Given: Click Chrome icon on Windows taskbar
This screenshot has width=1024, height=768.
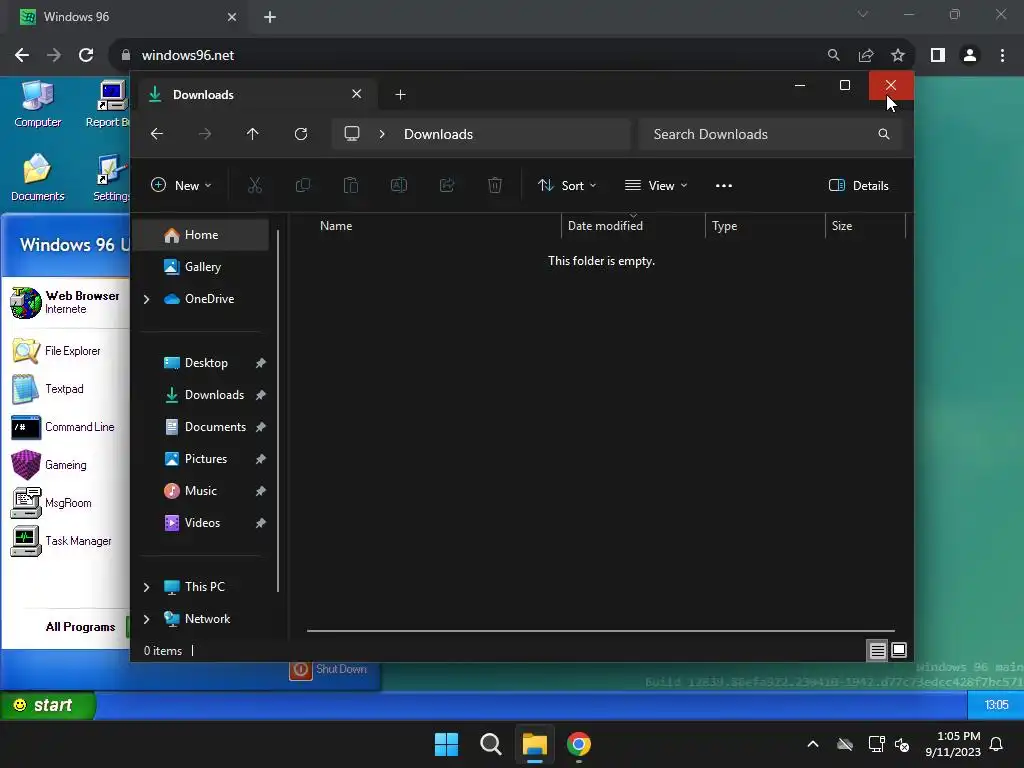Looking at the screenshot, I should [x=579, y=744].
